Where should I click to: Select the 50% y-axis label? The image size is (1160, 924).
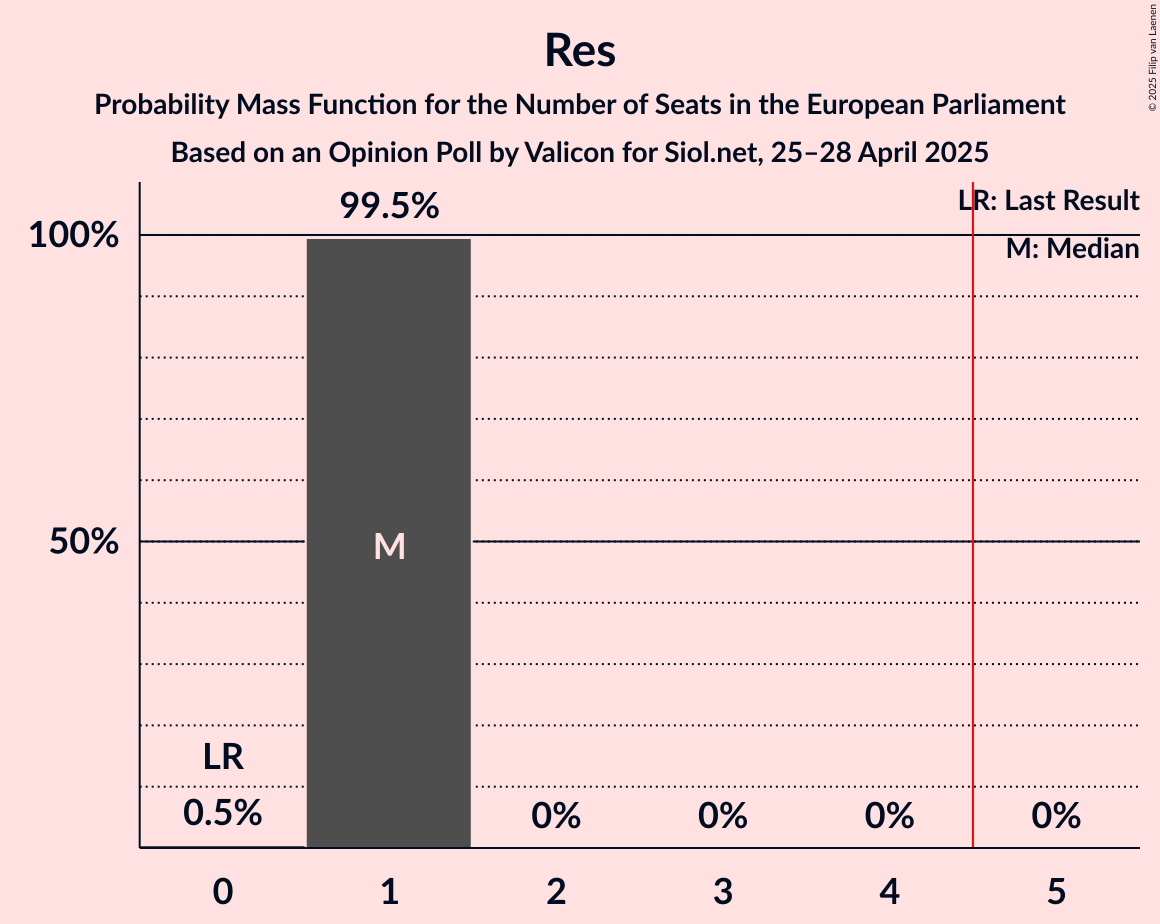pyautogui.click(x=84, y=543)
